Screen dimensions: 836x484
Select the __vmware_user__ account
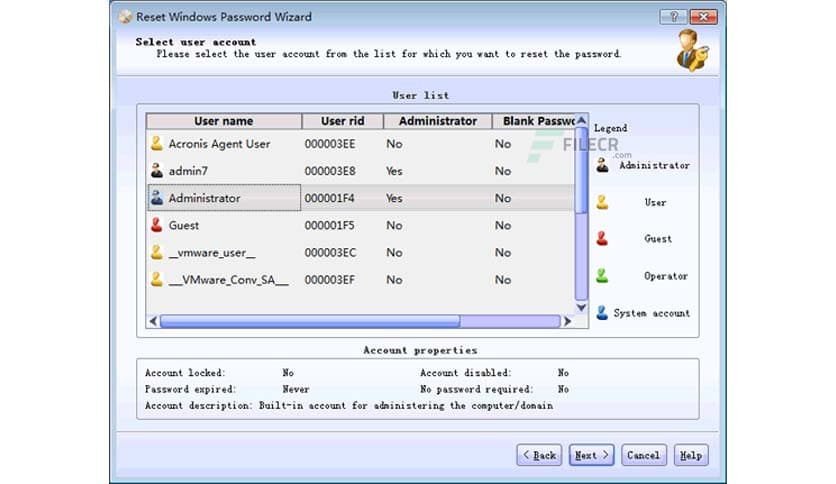point(212,253)
